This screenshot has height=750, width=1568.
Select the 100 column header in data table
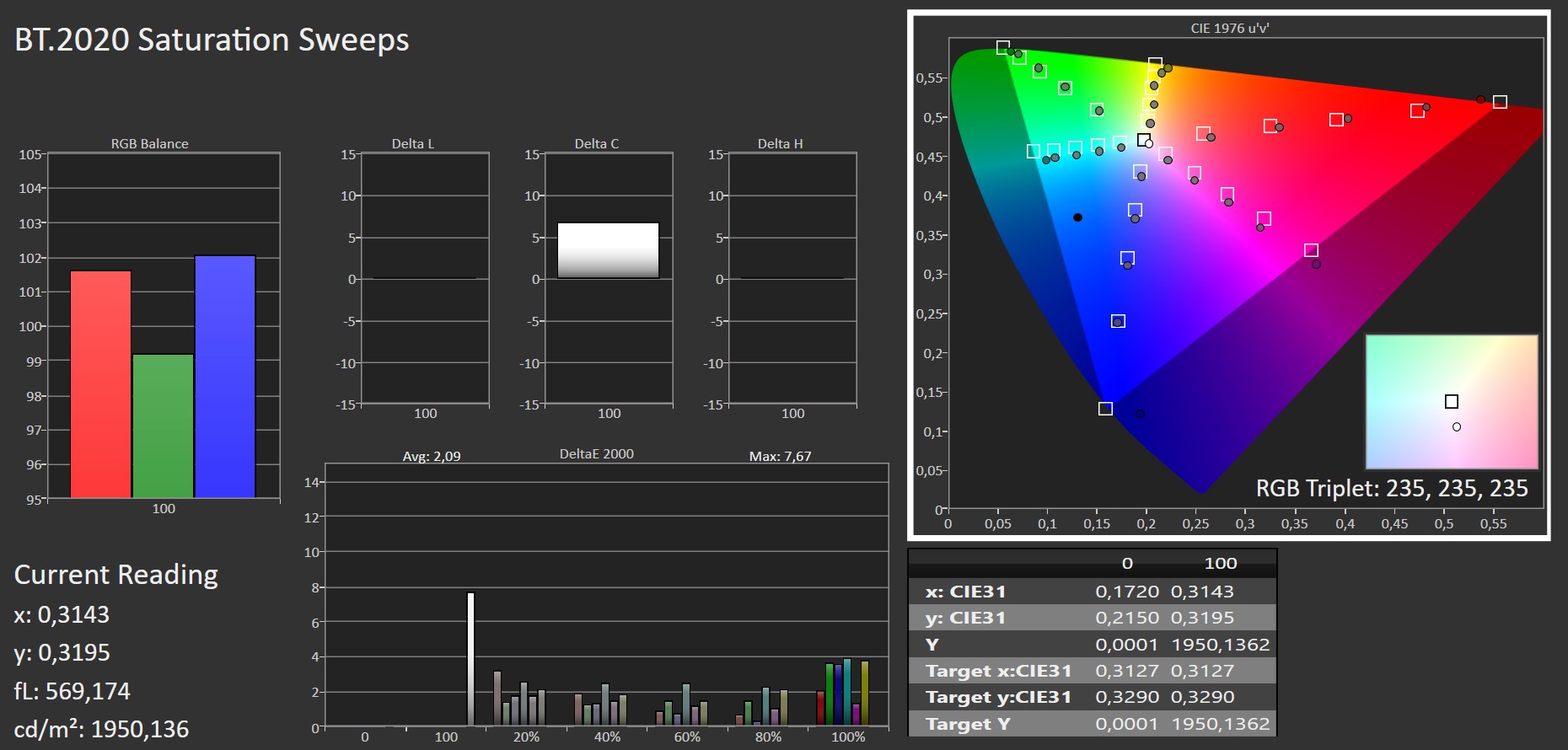[1221, 563]
